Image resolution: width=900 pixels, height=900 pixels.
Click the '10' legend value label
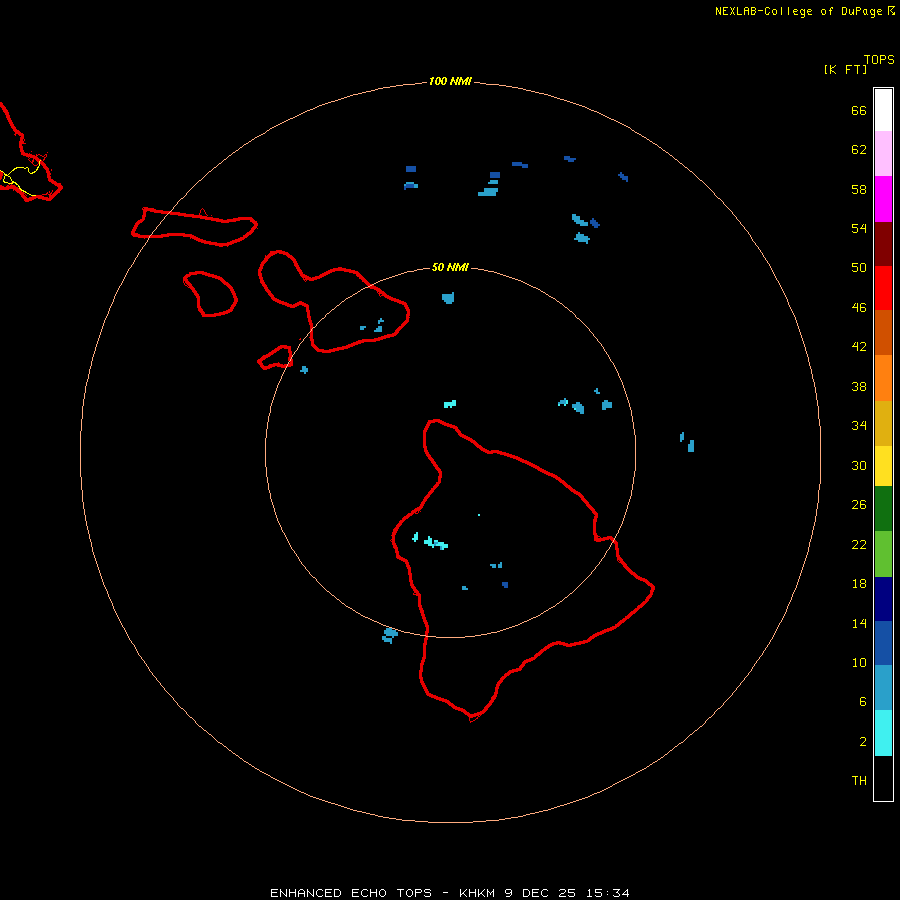coord(859,662)
